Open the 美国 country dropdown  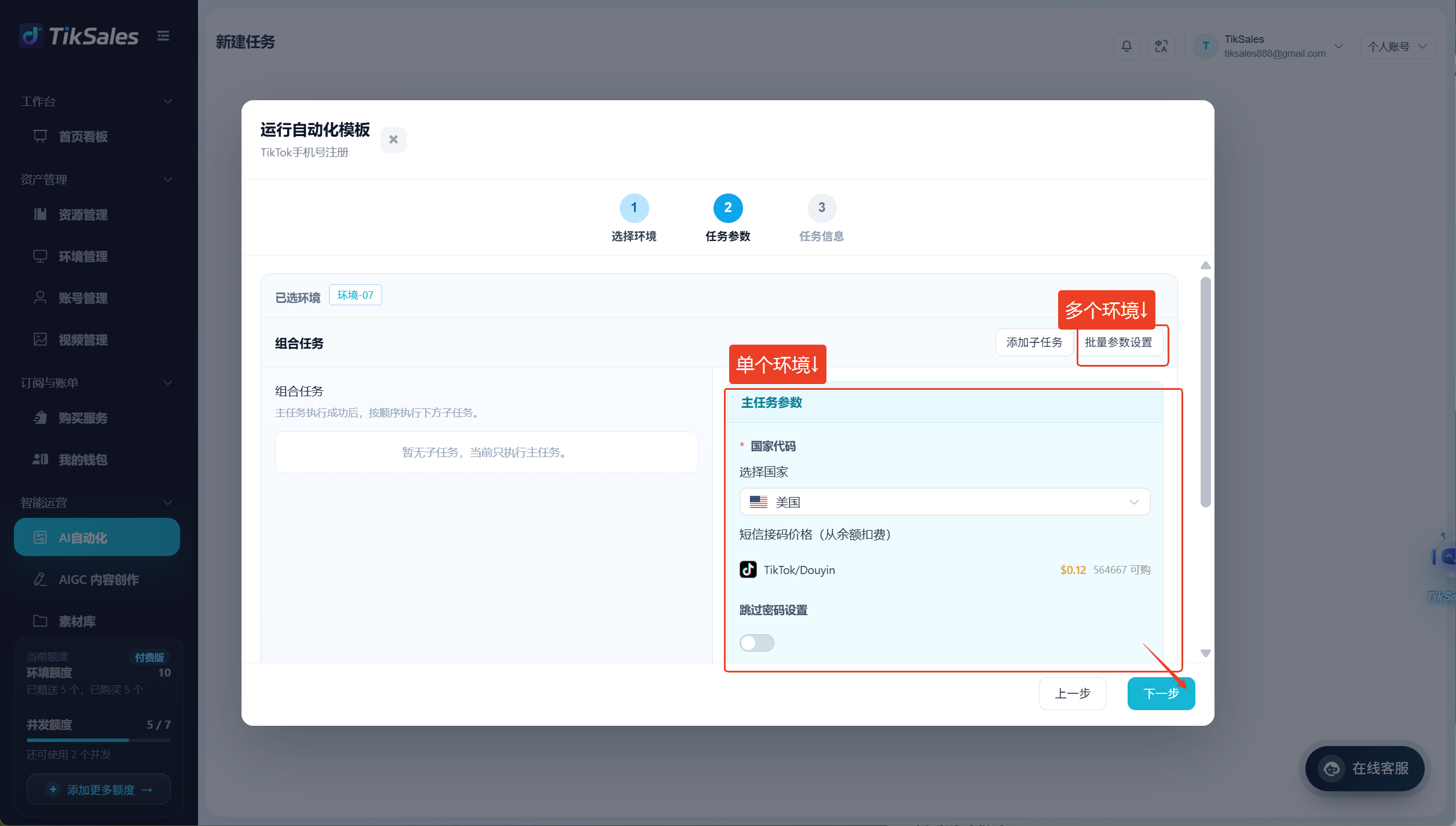[945, 502]
